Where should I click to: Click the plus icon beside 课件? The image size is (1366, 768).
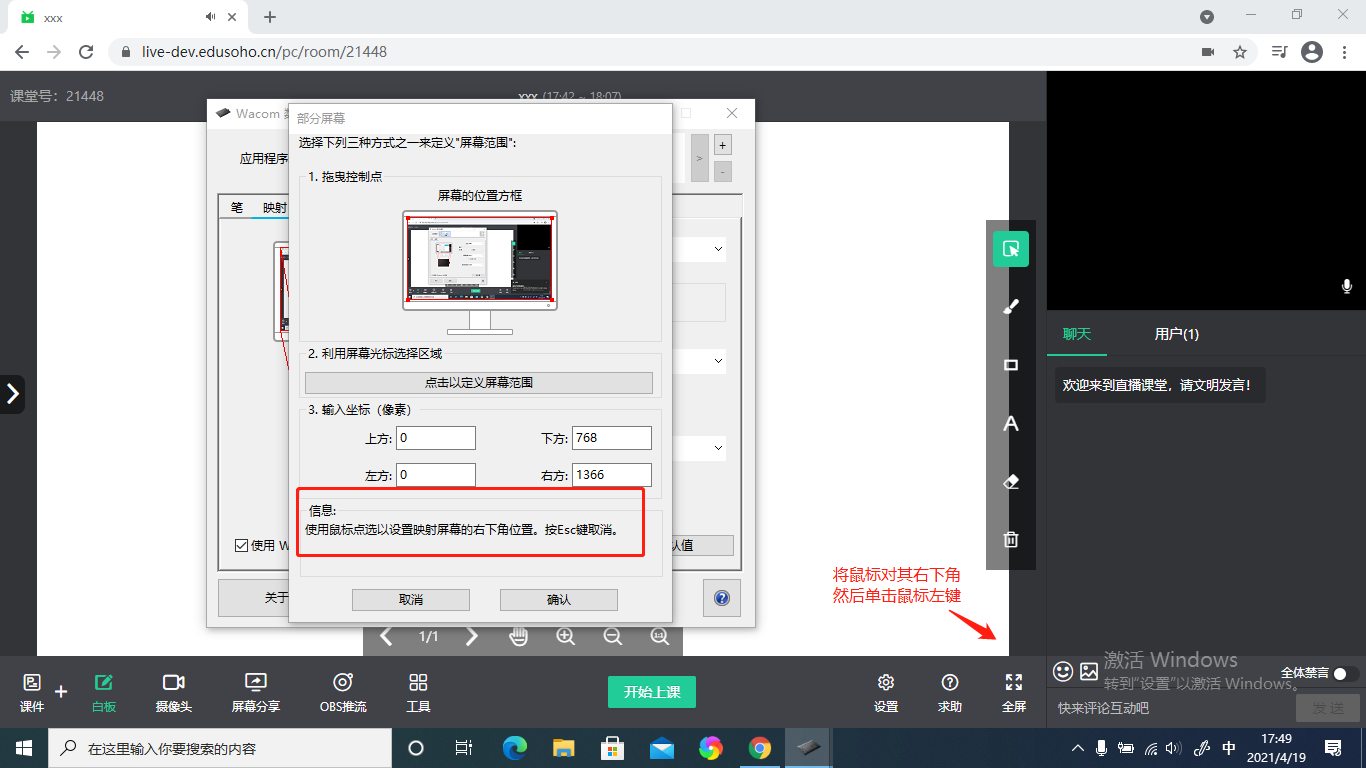click(61, 691)
